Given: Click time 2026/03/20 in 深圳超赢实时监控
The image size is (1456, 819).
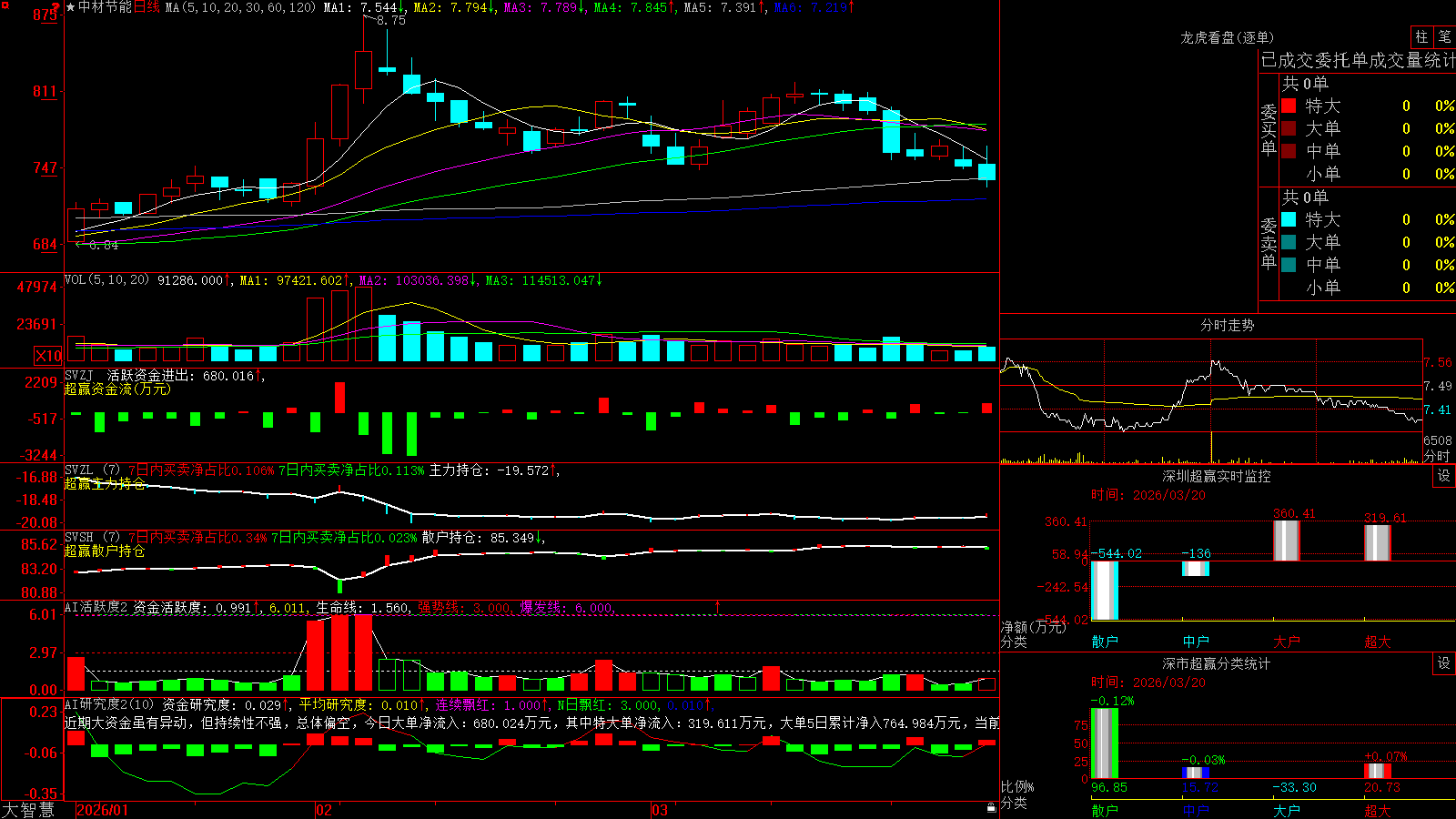Looking at the screenshot, I should tap(1148, 495).
